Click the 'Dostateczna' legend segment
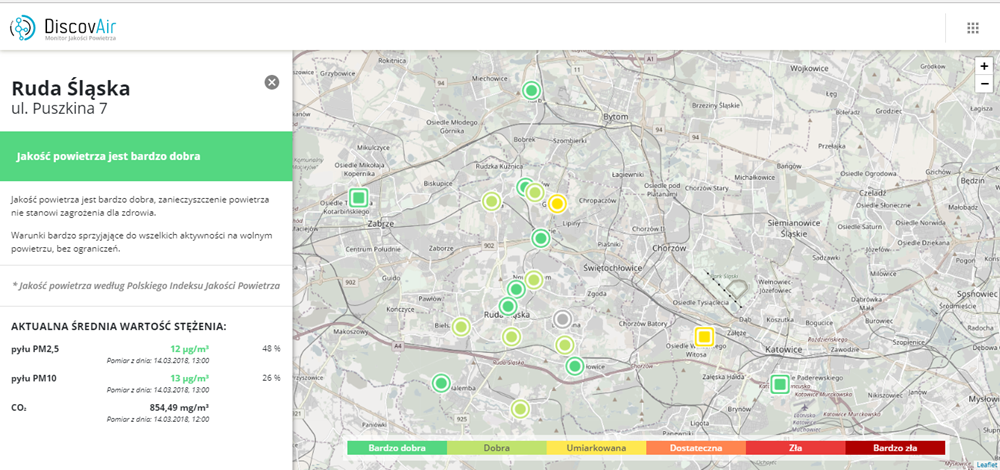Screen dimensions: 1000x470 [696, 448]
